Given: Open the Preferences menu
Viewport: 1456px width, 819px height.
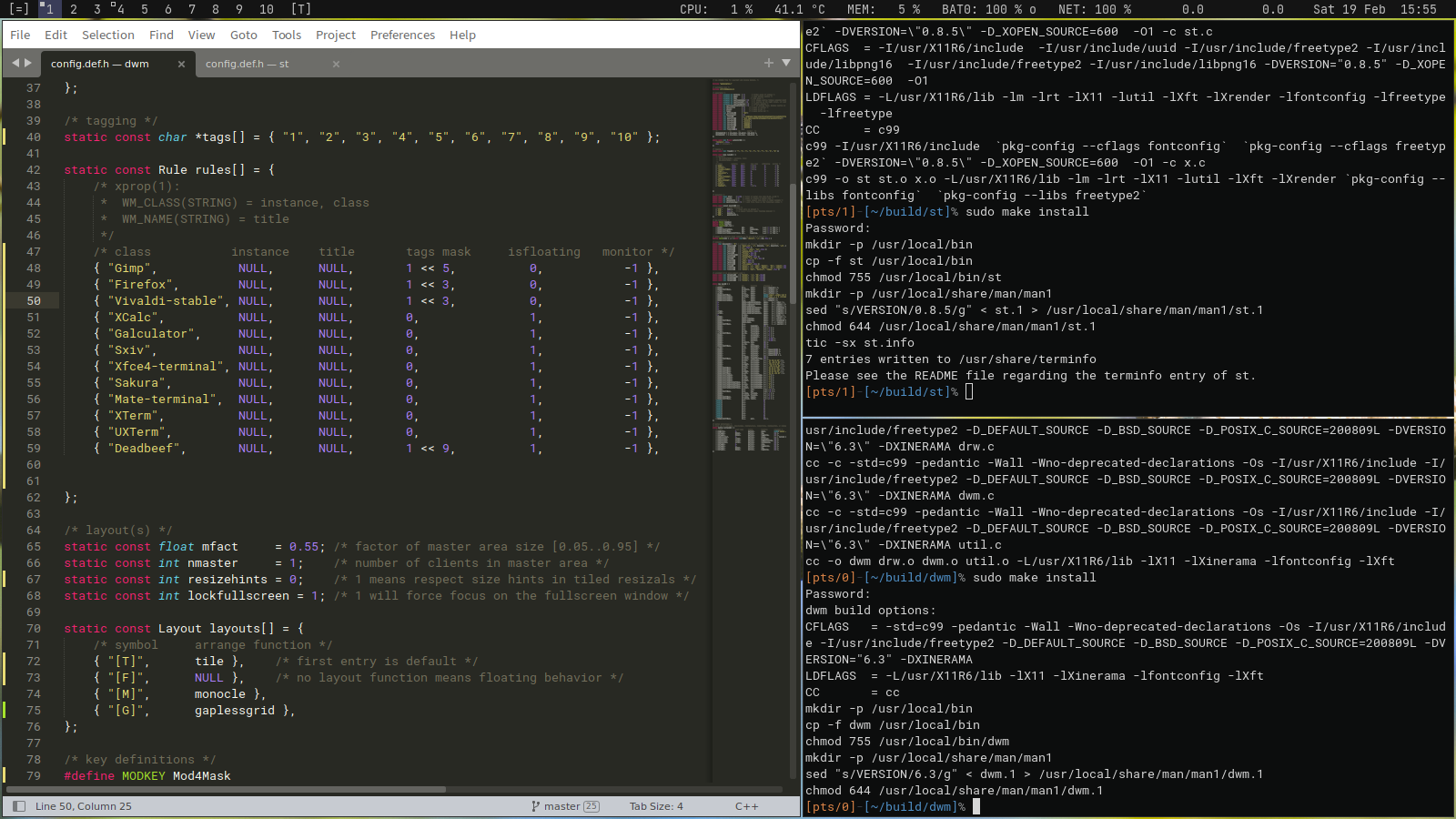Looking at the screenshot, I should [x=402, y=35].
